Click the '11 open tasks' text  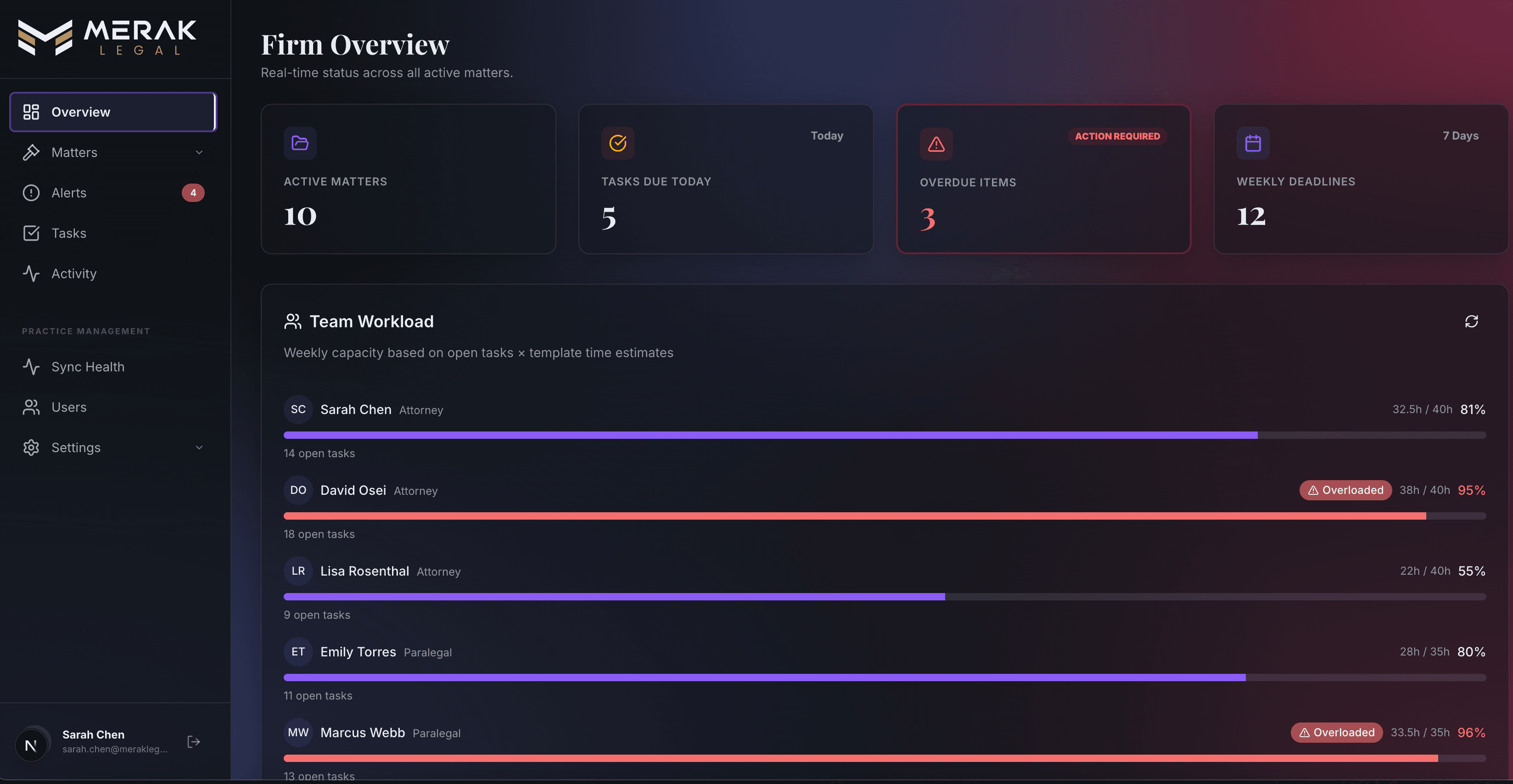pos(318,695)
